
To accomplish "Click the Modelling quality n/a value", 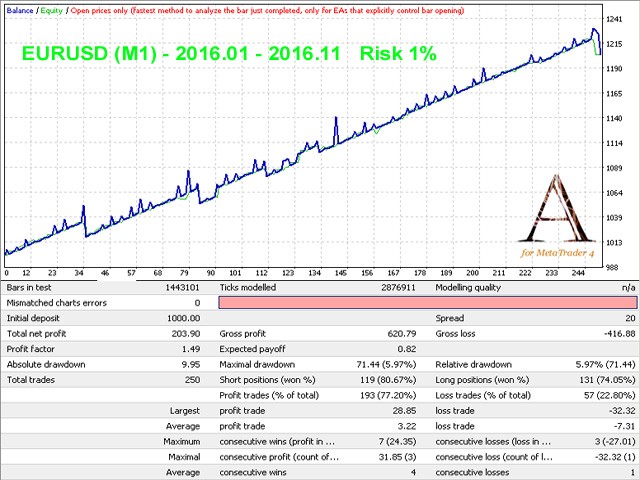I will click(628, 287).
